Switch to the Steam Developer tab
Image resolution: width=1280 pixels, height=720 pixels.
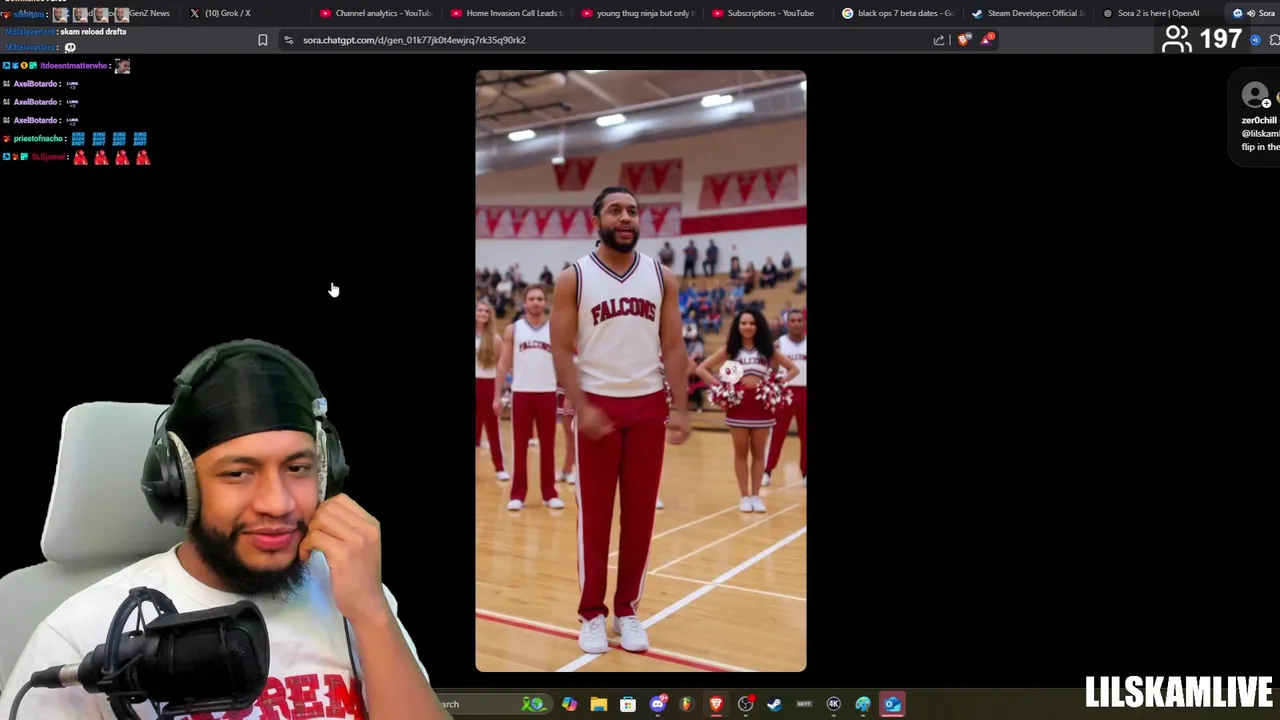point(1030,13)
